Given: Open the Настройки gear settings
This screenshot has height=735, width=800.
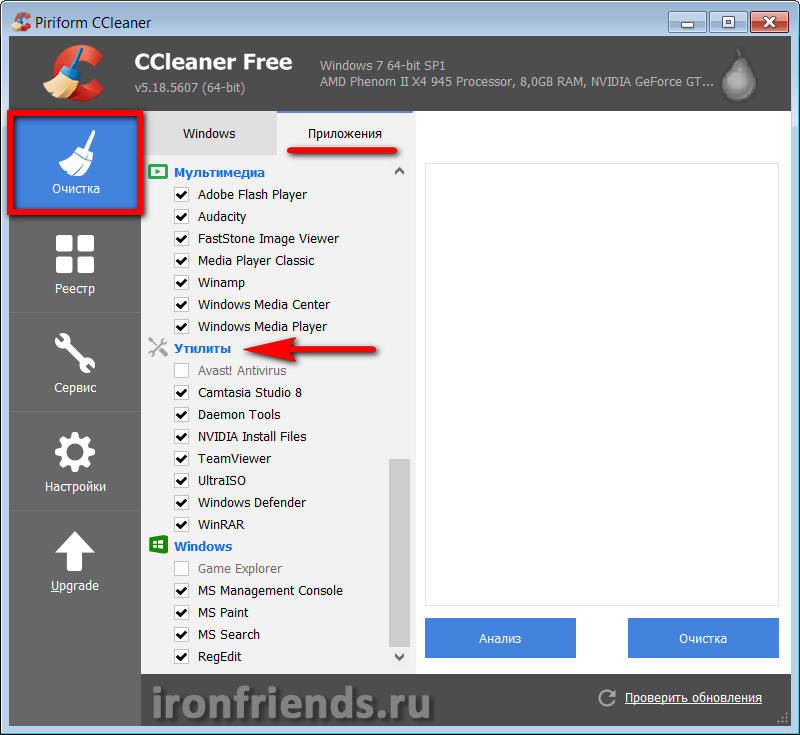Looking at the screenshot, I should tap(75, 461).
